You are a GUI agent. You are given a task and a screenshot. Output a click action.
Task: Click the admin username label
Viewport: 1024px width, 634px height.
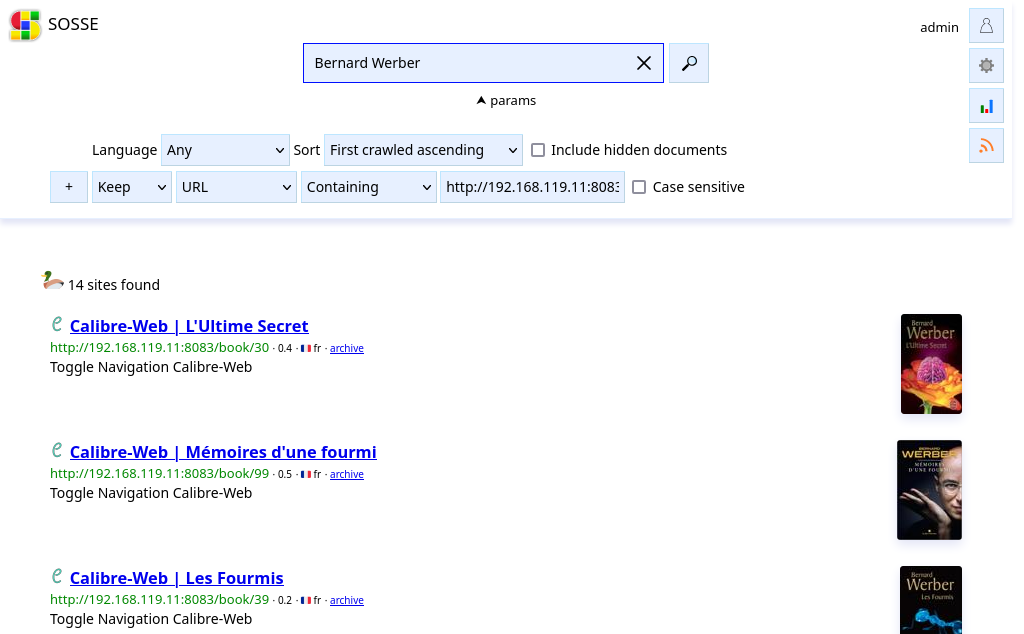[939, 27]
